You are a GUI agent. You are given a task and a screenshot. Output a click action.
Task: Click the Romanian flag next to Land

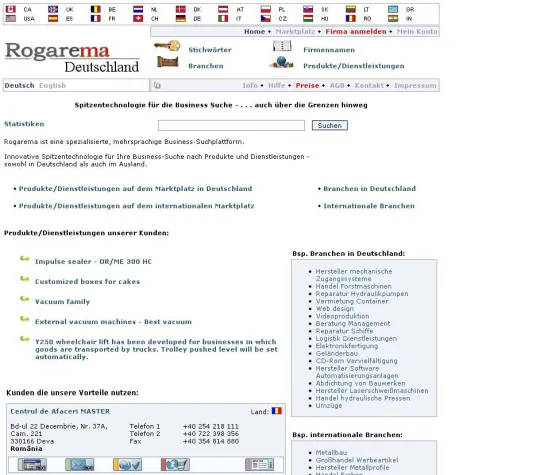coord(277,411)
